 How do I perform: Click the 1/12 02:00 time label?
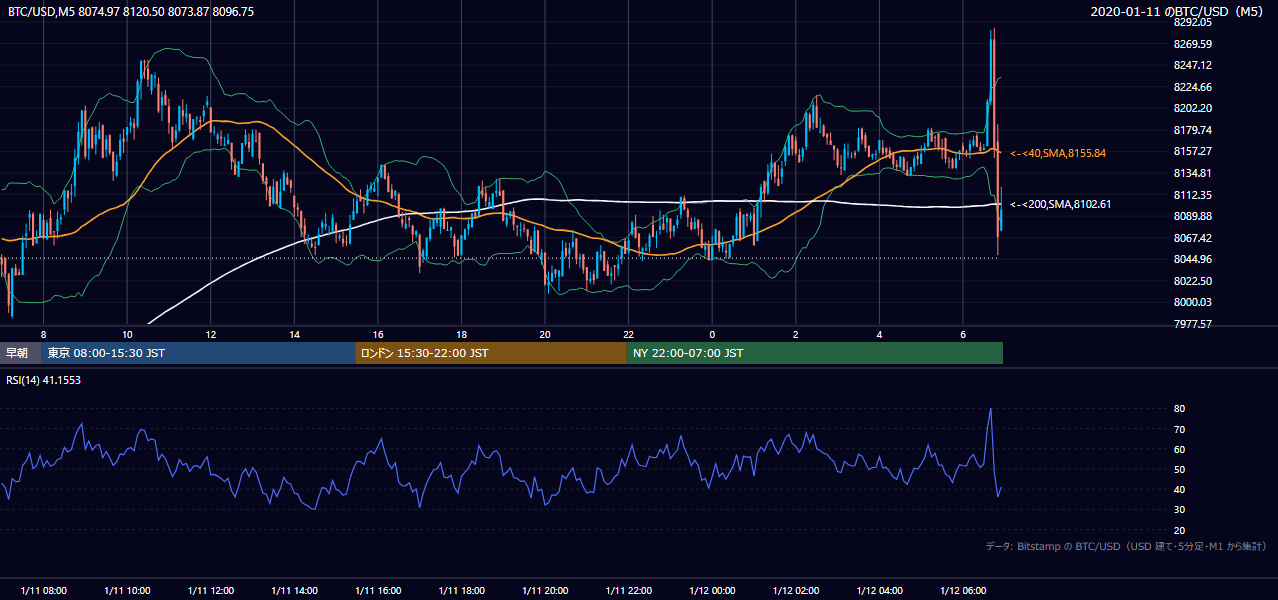tap(795, 590)
